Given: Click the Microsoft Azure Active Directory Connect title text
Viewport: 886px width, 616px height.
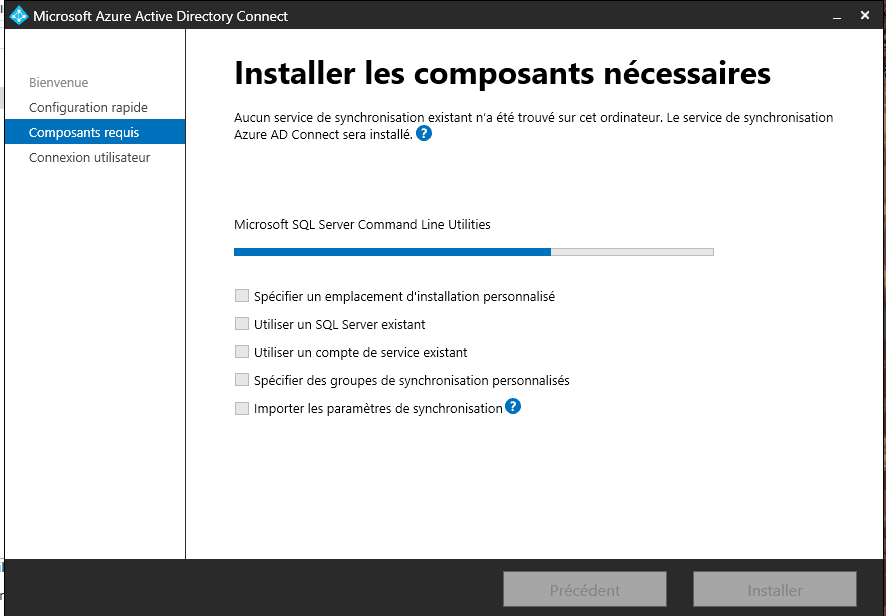Looking at the screenshot, I should 160,16.
